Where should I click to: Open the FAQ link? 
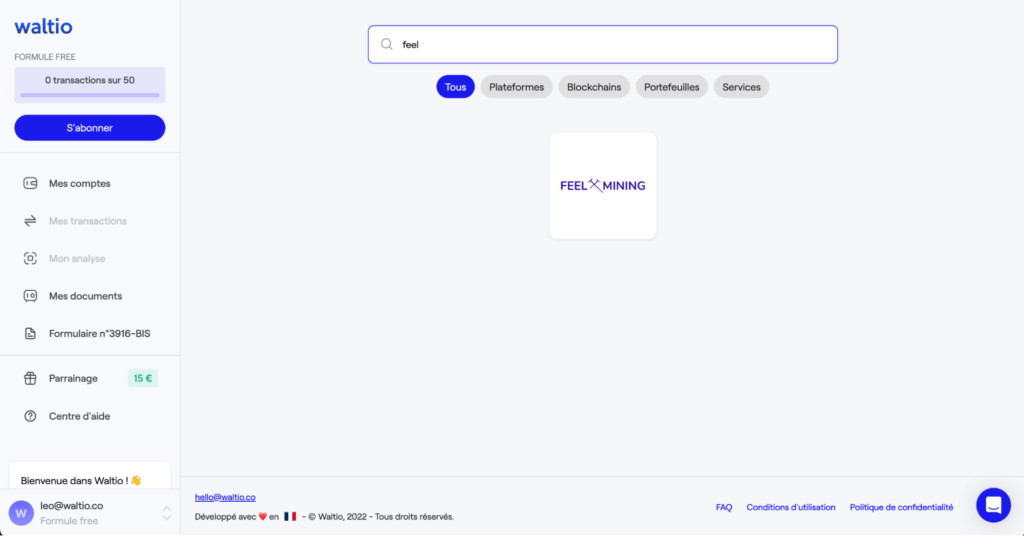[x=724, y=507]
